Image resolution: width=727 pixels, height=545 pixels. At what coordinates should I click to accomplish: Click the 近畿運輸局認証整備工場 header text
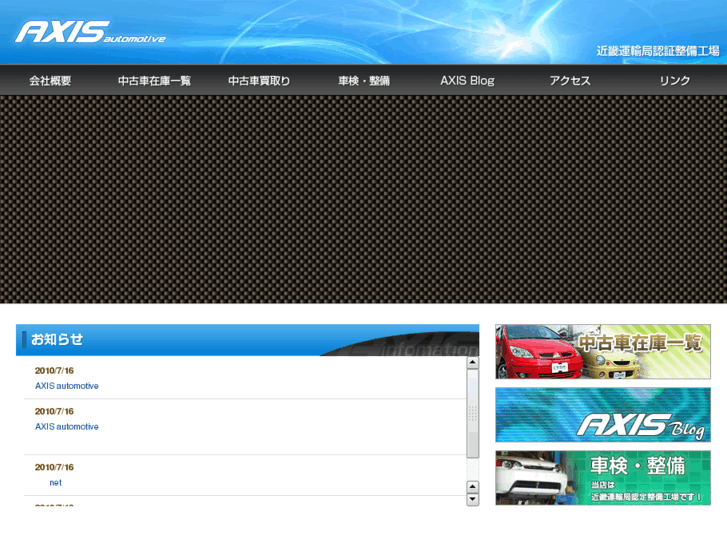pos(658,51)
